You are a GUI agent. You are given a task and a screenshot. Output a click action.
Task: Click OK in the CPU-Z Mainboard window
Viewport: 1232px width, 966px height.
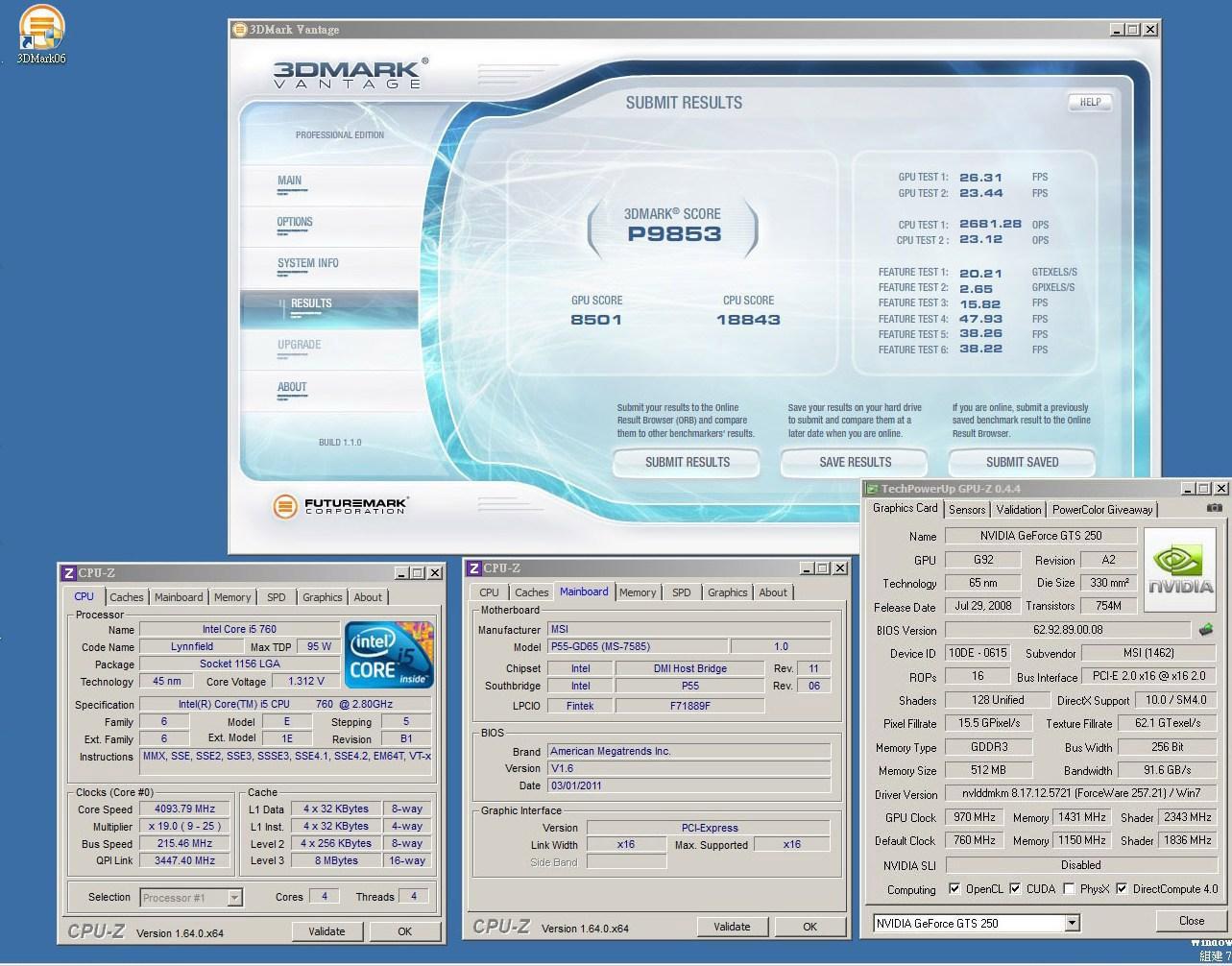point(810,927)
